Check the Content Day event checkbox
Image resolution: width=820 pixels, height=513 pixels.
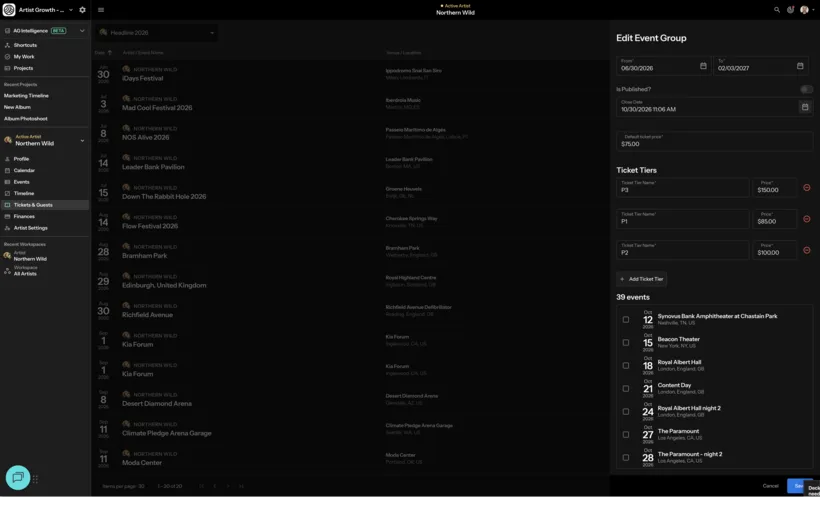click(625, 389)
